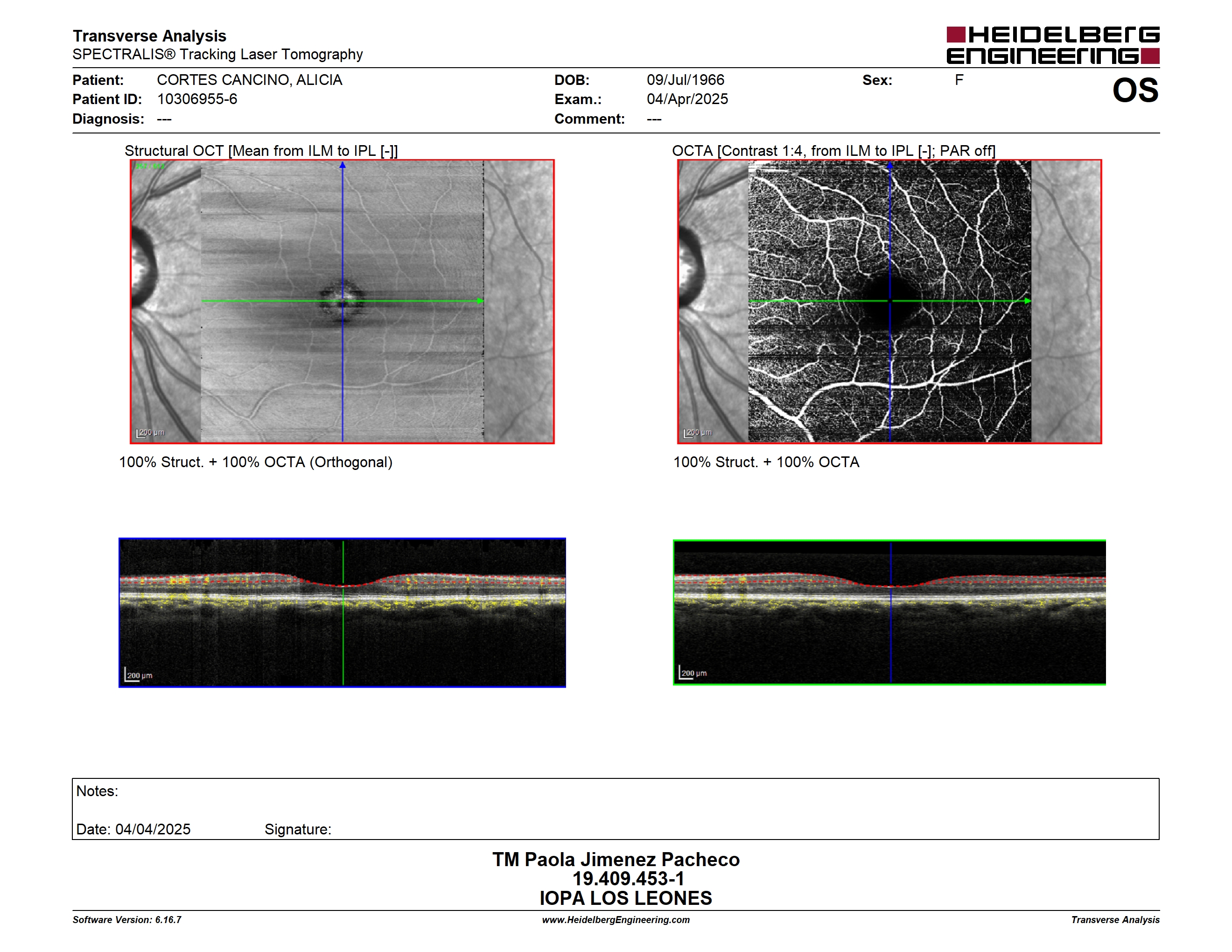Select the OCTA angiography en-face image
The width and height of the screenshot is (1232, 952).
889,302
